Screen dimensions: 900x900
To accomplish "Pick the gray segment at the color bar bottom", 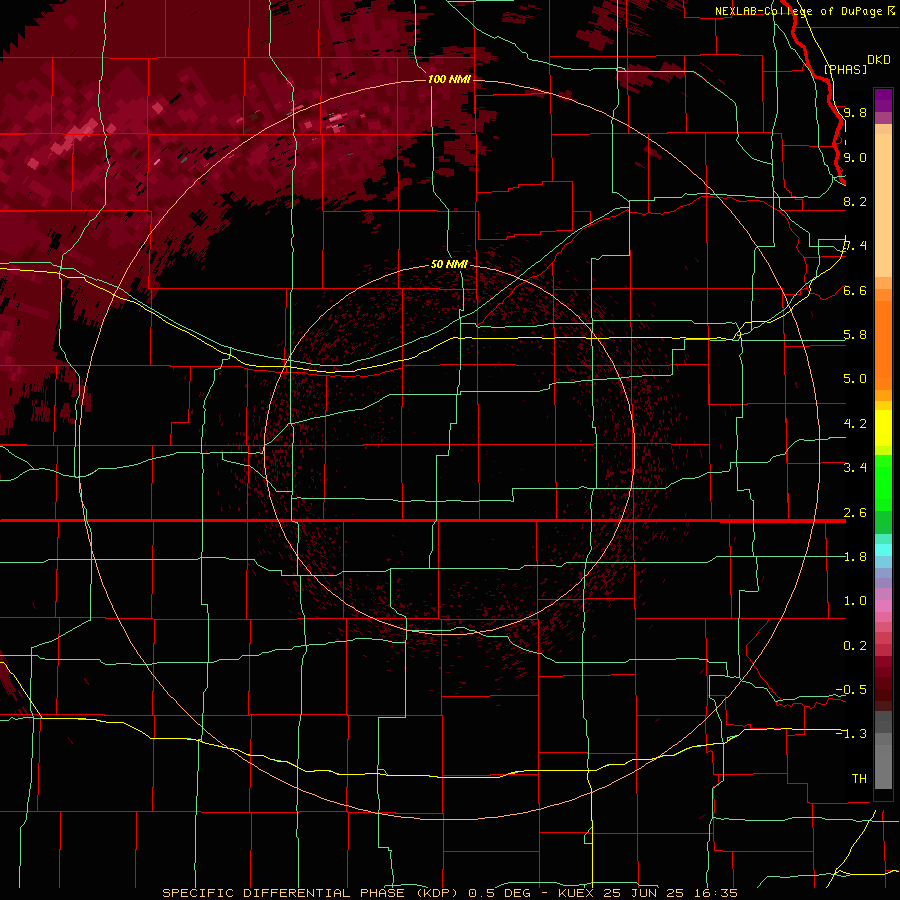I will 883,763.
